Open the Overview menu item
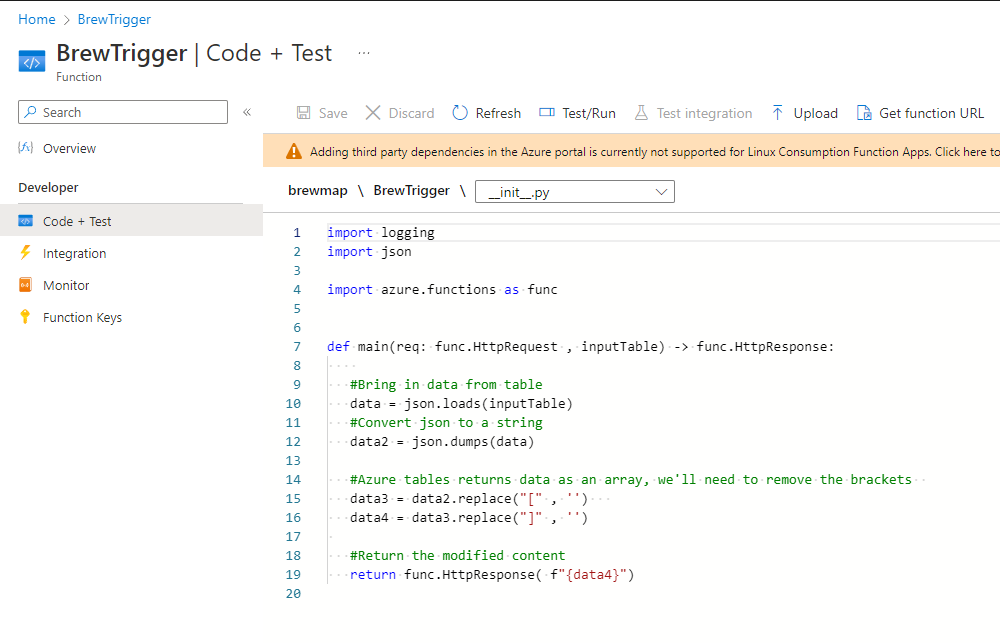Image resolution: width=1000 pixels, height=643 pixels. point(70,149)
